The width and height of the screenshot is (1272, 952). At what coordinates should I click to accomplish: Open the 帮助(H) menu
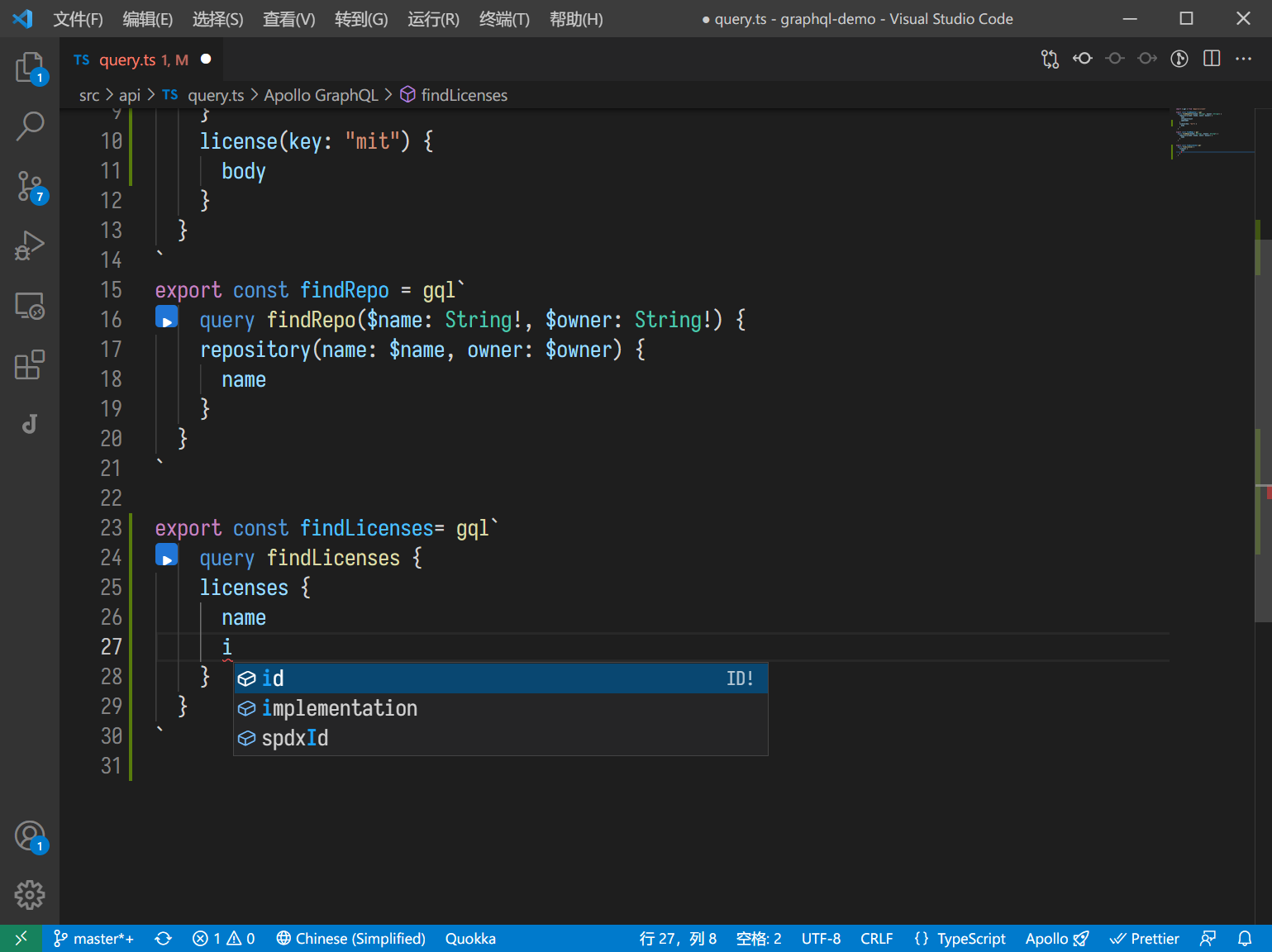(576, 19)
